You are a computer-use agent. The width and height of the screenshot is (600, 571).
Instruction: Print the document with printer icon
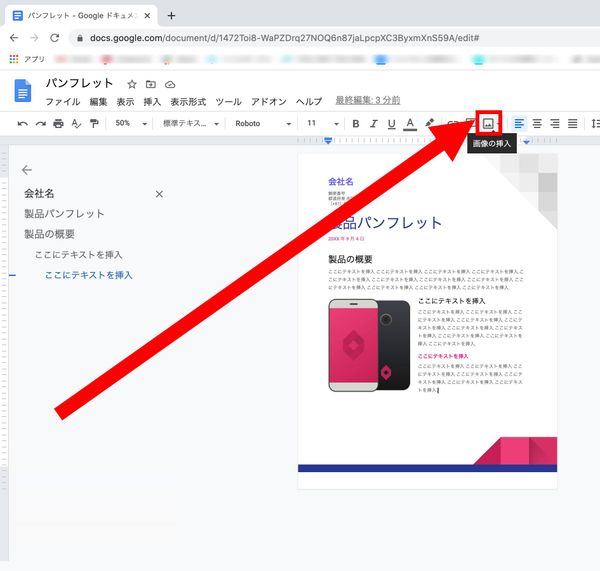tap(58, 124)
